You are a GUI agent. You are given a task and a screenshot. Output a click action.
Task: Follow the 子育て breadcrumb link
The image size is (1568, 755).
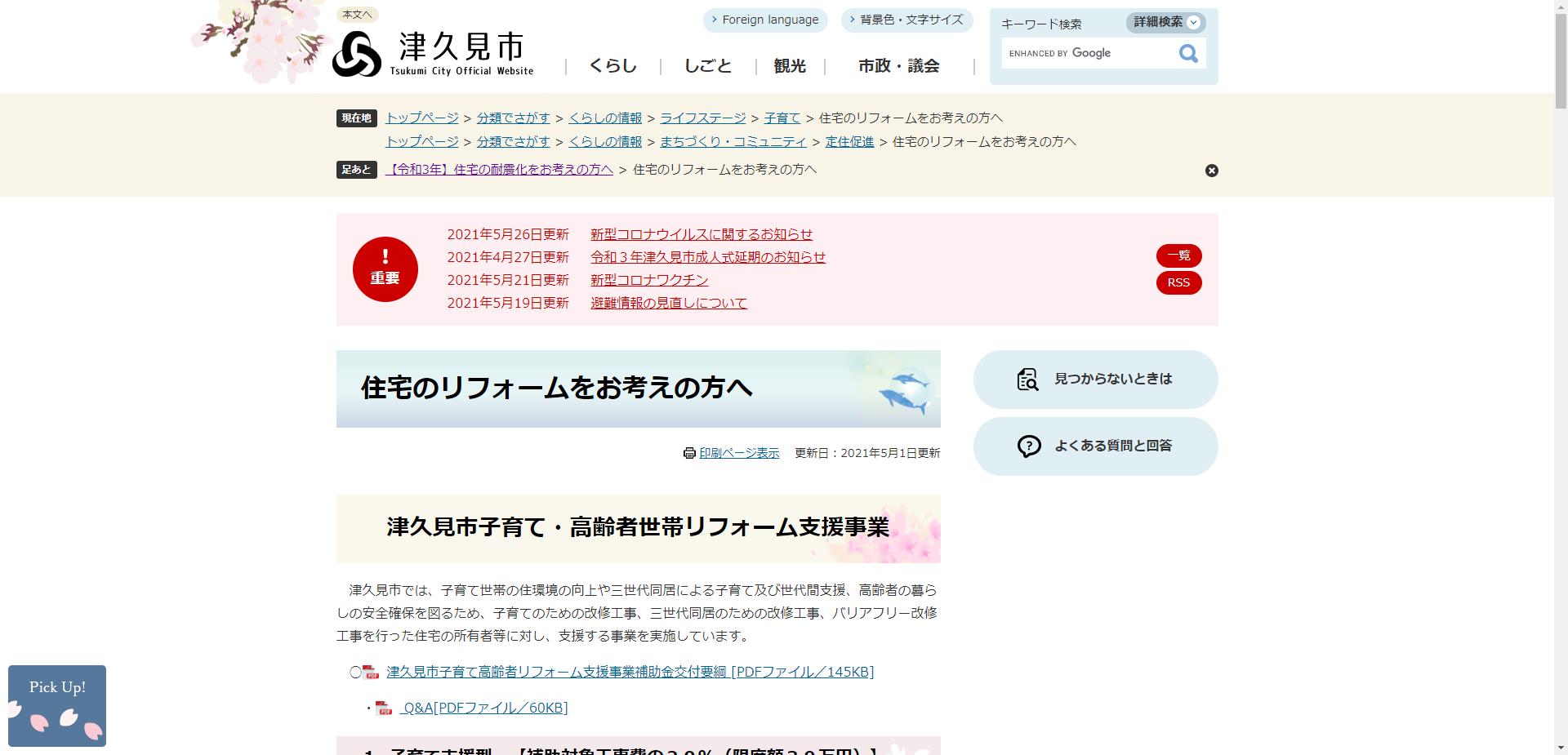tap(782, 118)
